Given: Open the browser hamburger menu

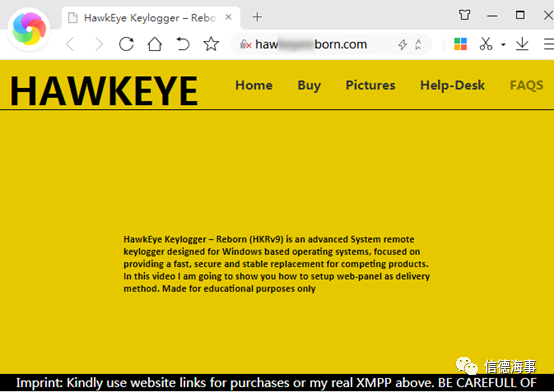Looking at the screenshot, I should 549,44.
